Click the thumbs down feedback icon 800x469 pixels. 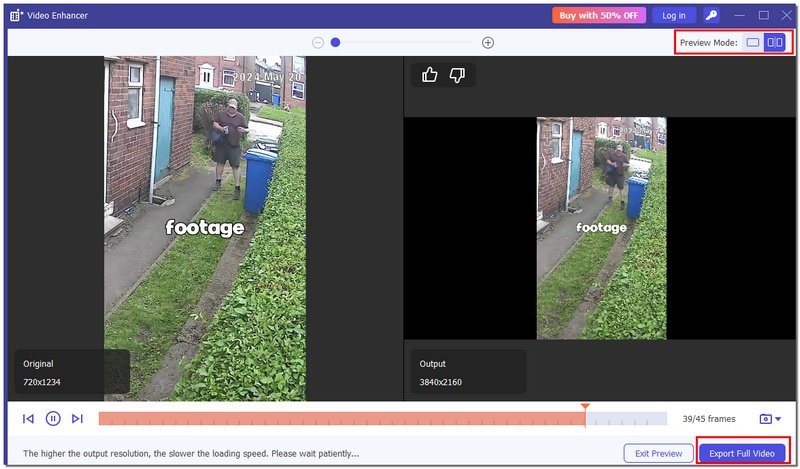[x=457, y=75]
